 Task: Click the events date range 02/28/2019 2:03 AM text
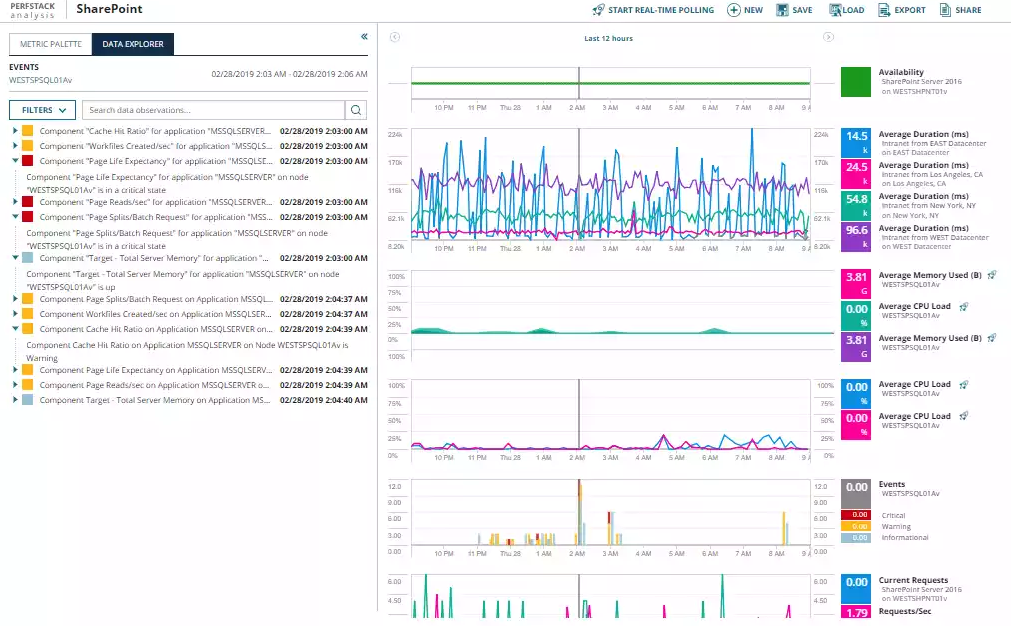pos(290,74)
